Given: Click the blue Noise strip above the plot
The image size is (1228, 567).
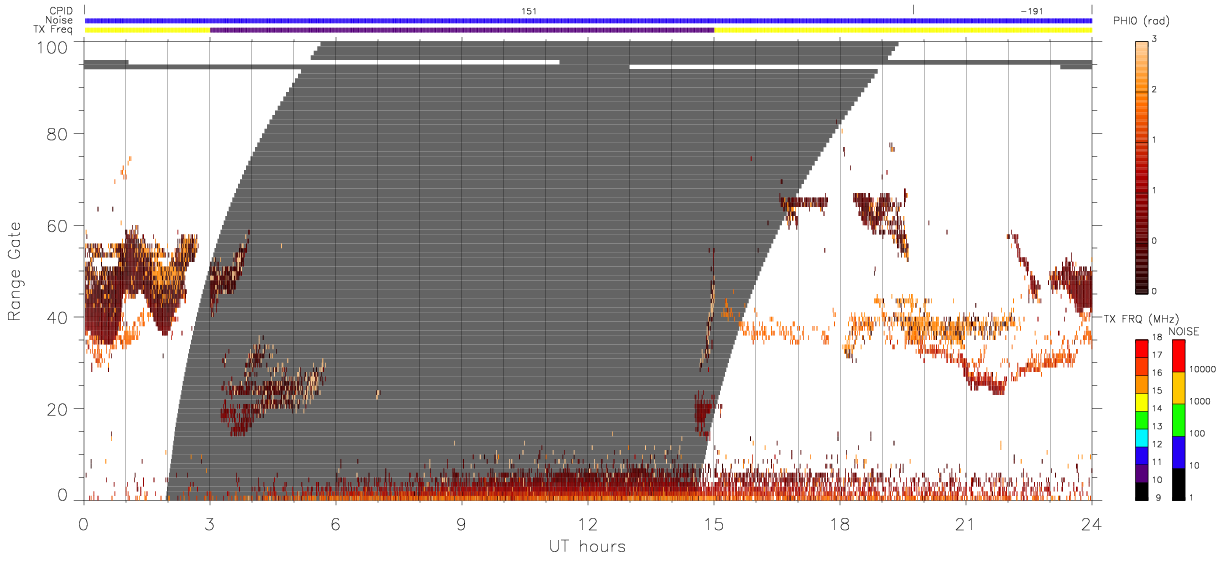Looking at the screenshot, I should (588, 20).
